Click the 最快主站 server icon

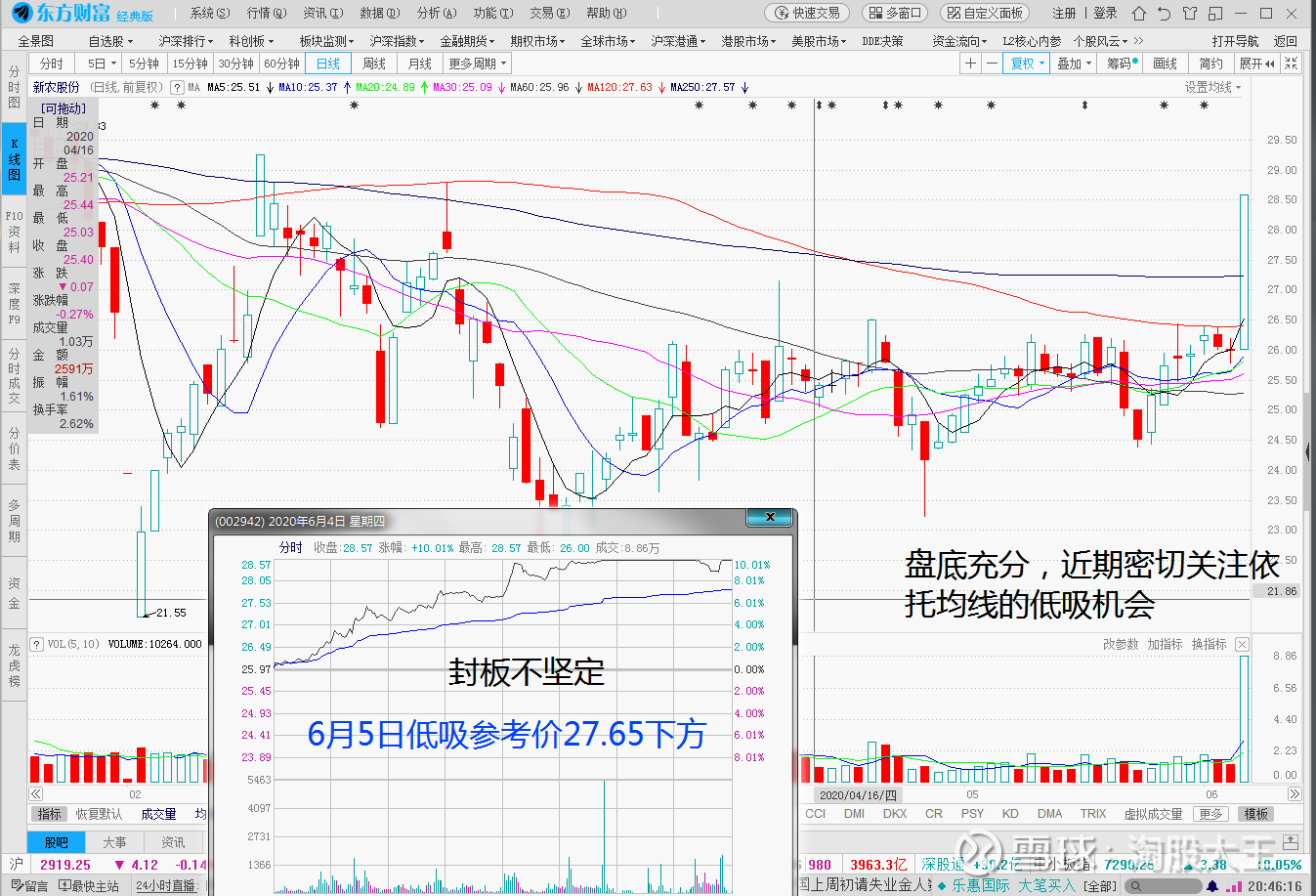(x=89, y=886)
